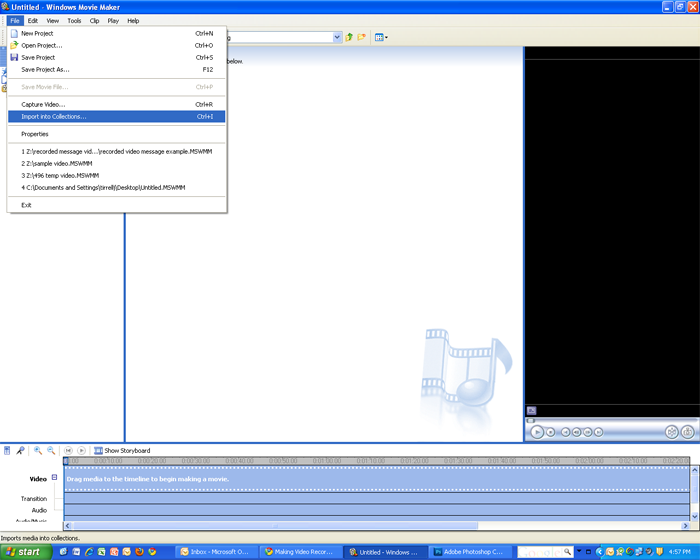The height and width of the screenshot is (560, 700).
Task: Click the Video track label
Action: tap(38, 479)
